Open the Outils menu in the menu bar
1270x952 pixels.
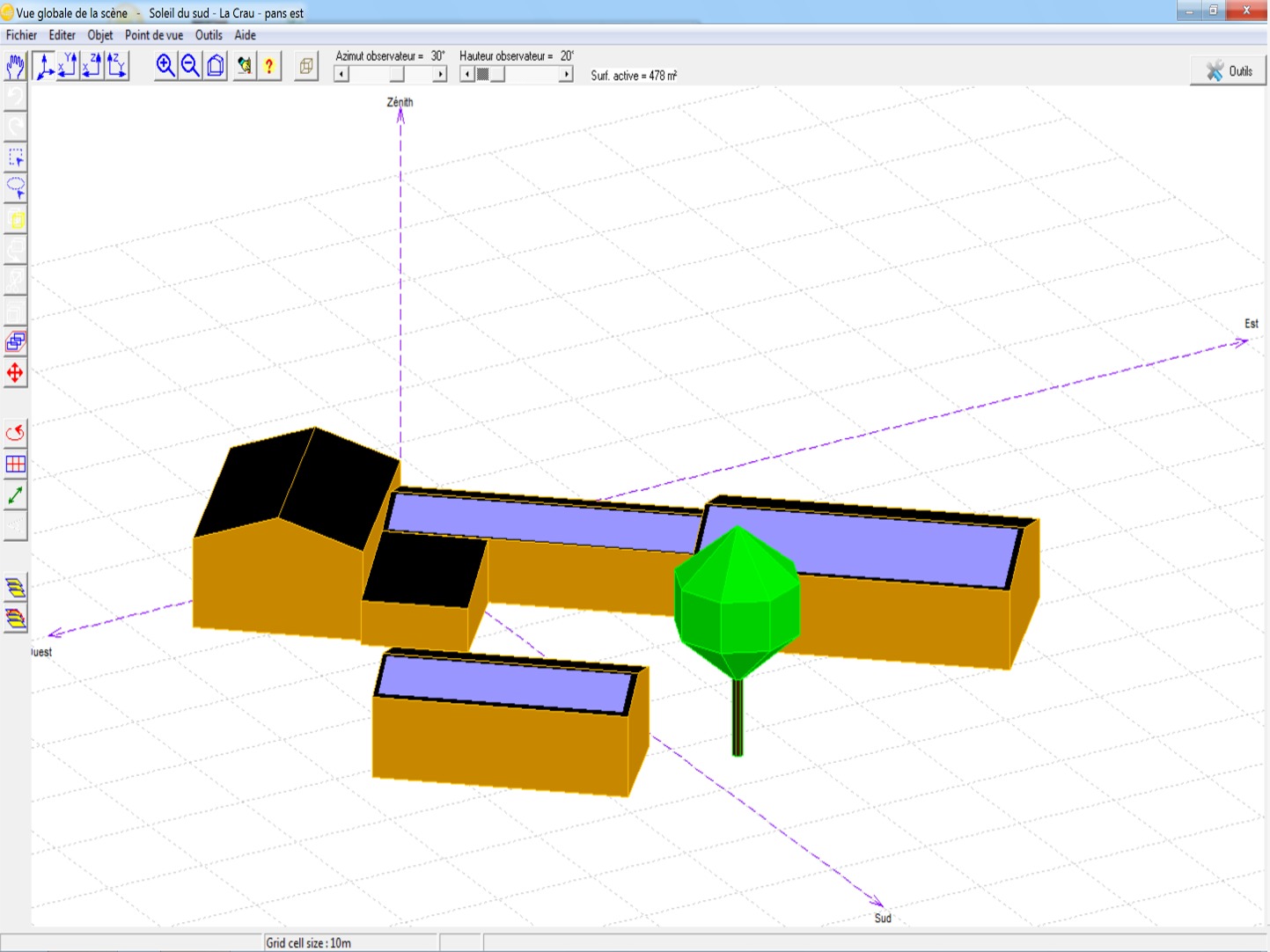pyautogui.click(x=209, y=35)
